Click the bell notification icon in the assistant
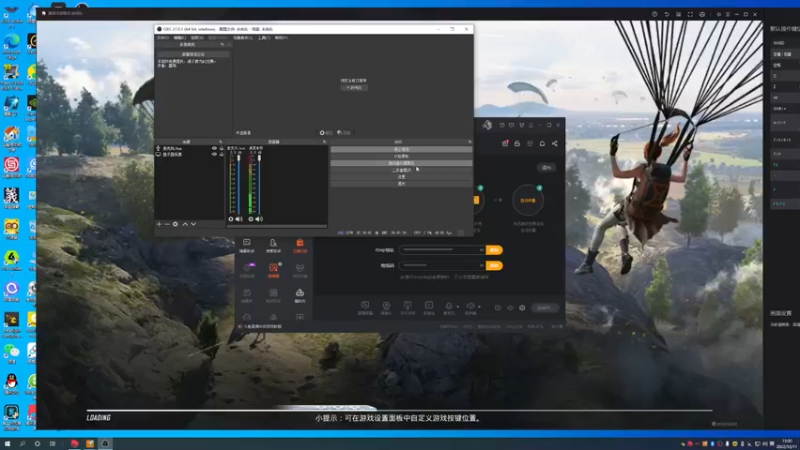 pyautogui.click(x=542, y=143)
